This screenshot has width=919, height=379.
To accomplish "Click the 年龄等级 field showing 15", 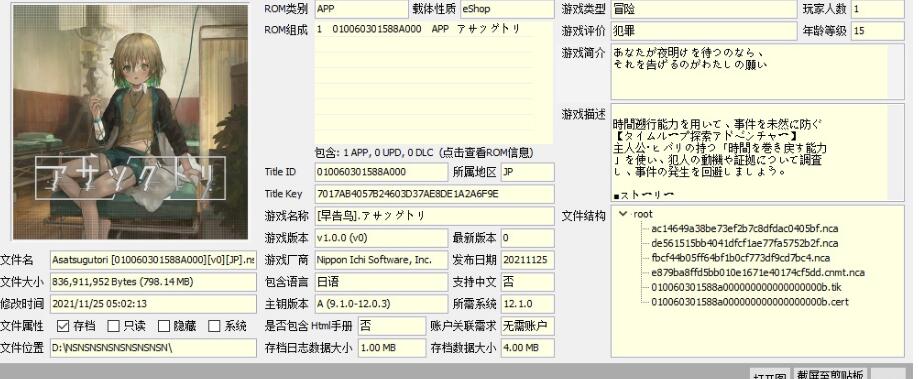I will click(878, 30).
